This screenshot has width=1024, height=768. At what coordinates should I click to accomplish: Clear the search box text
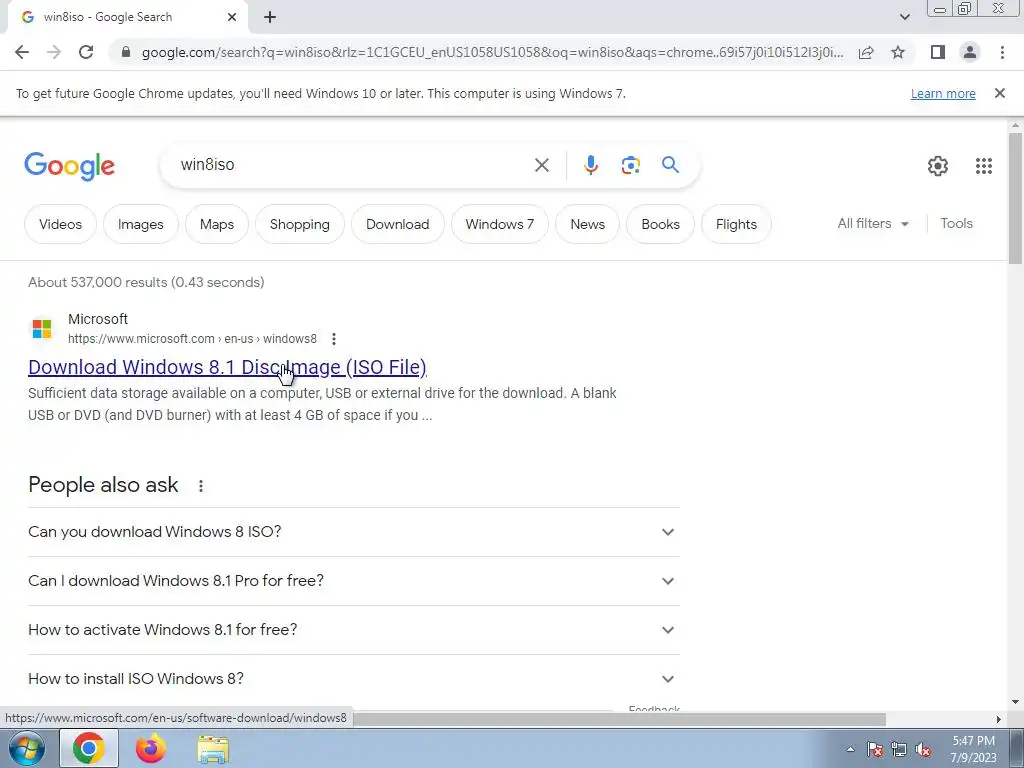click(x=541, y=165)
